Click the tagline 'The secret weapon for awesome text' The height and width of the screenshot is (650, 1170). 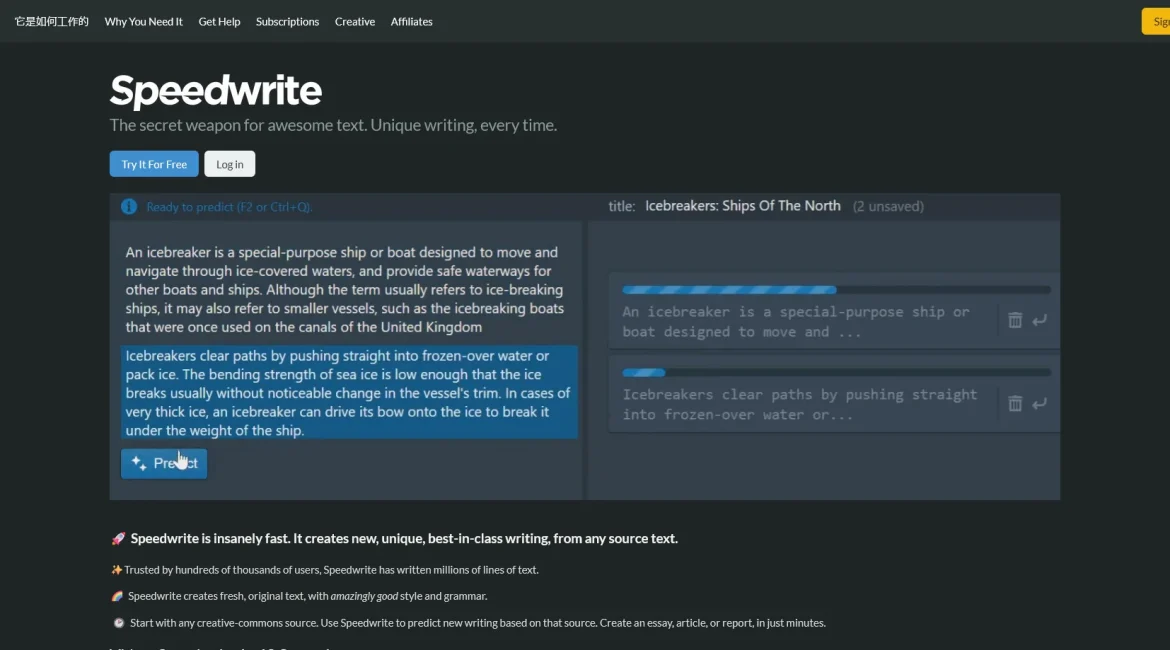click(x=334, y=125)
